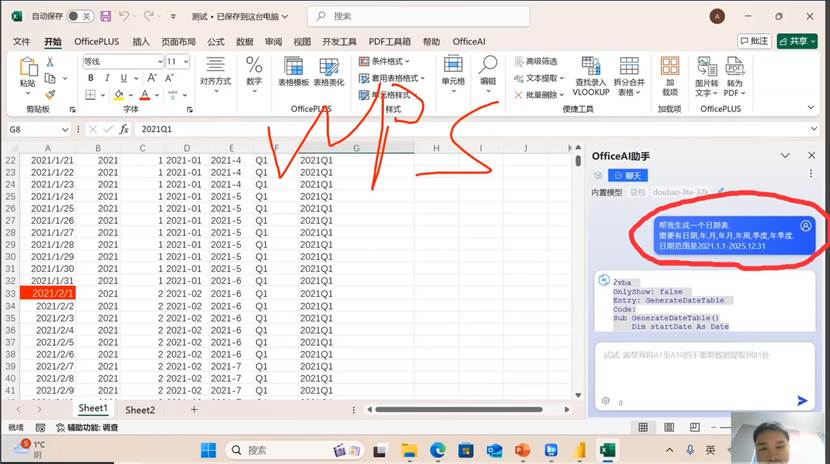Click the 共享 share button
The image size is (830, 464).
pos(797,41)
